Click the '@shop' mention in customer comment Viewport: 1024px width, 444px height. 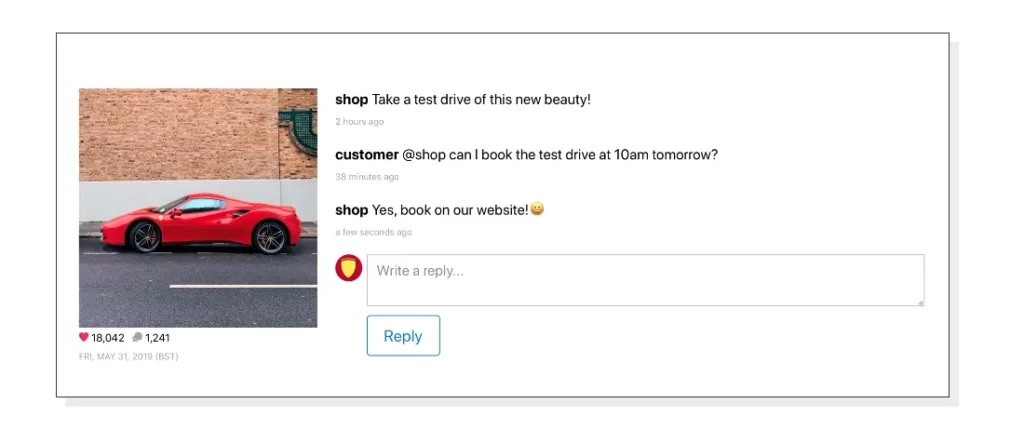(x=424, y=155)
